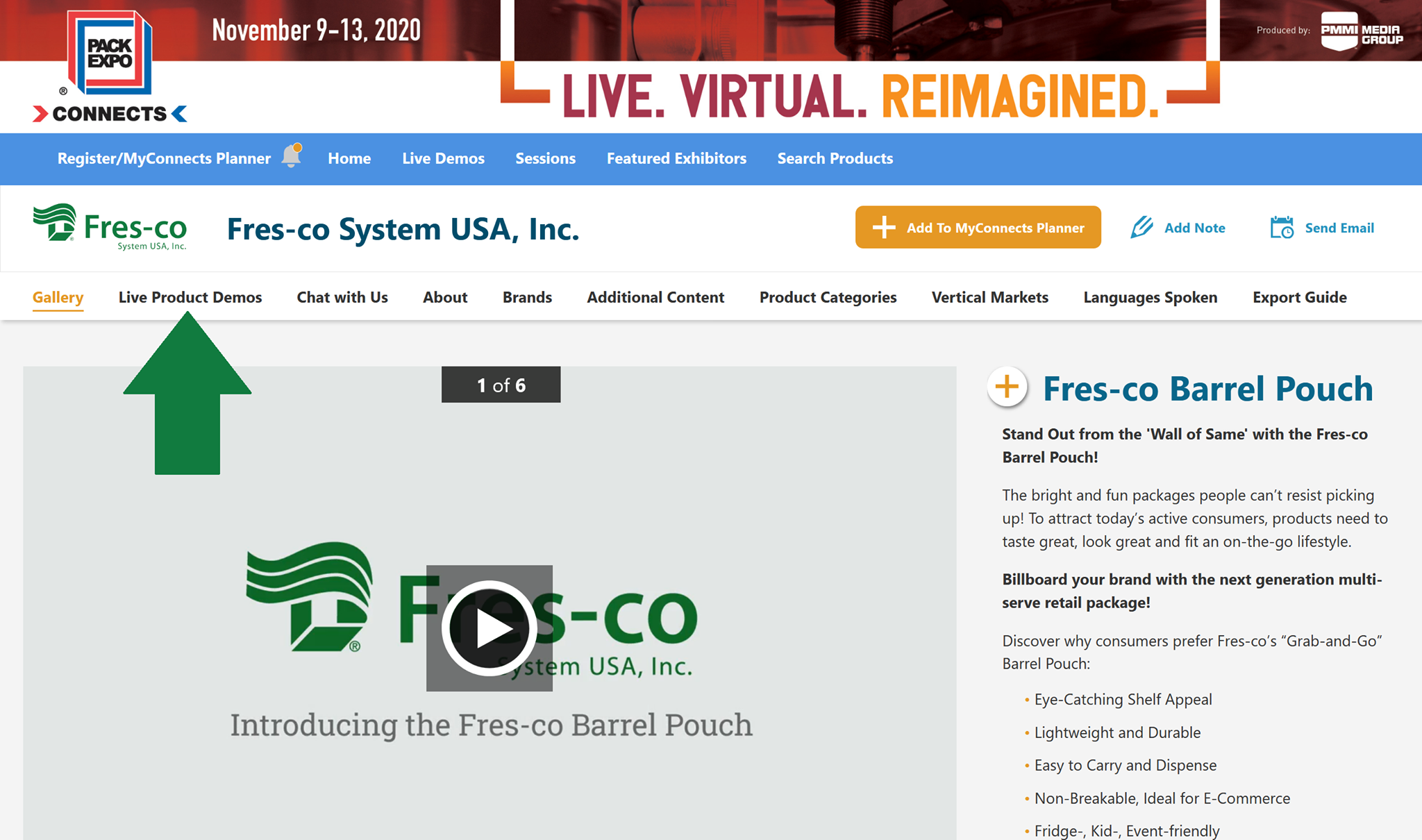Switch to the Brands tab
This screenshot has height=840, width=1422.
click(527, 297)
